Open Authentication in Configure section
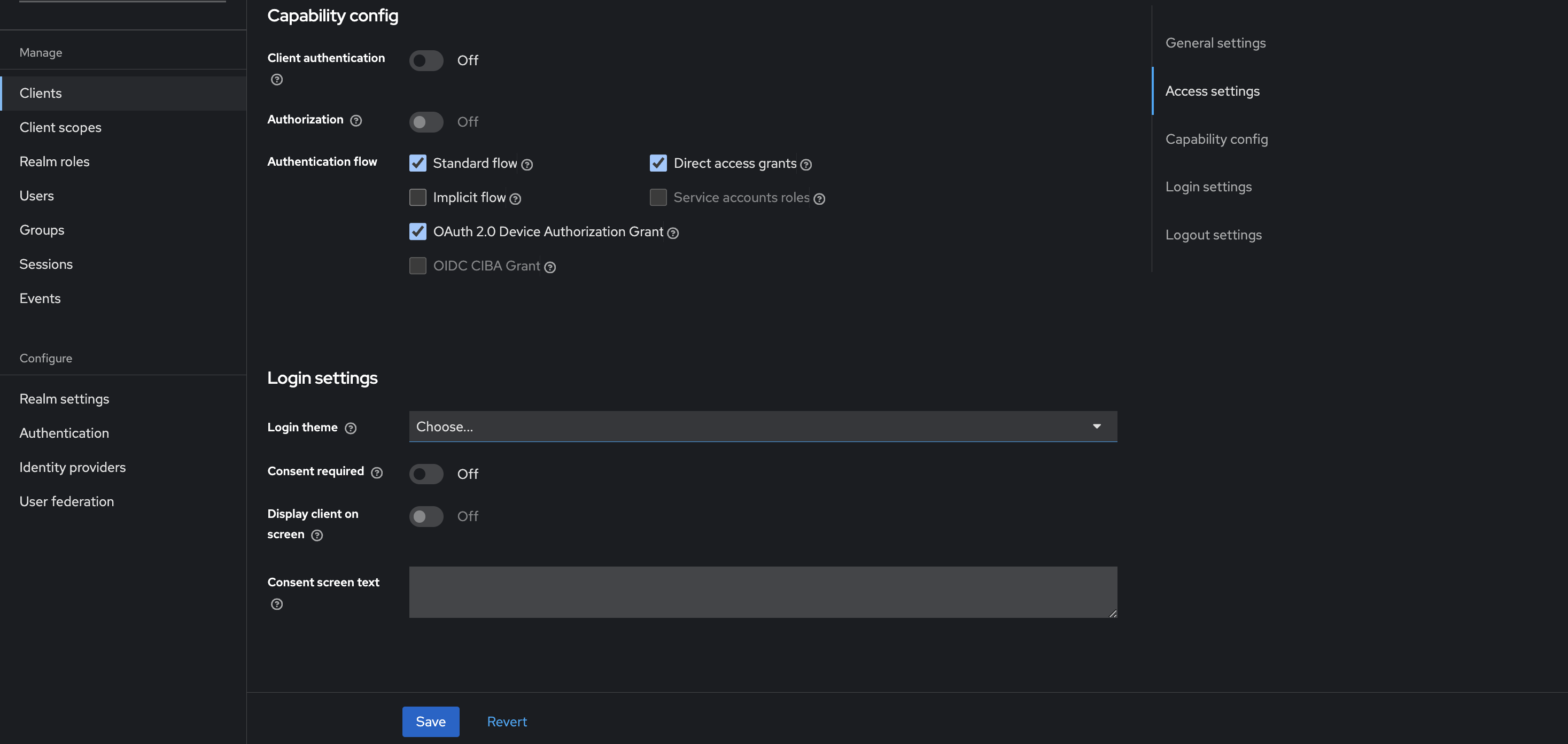Screen dimensions: 1568x744 [x=123, y=433]
